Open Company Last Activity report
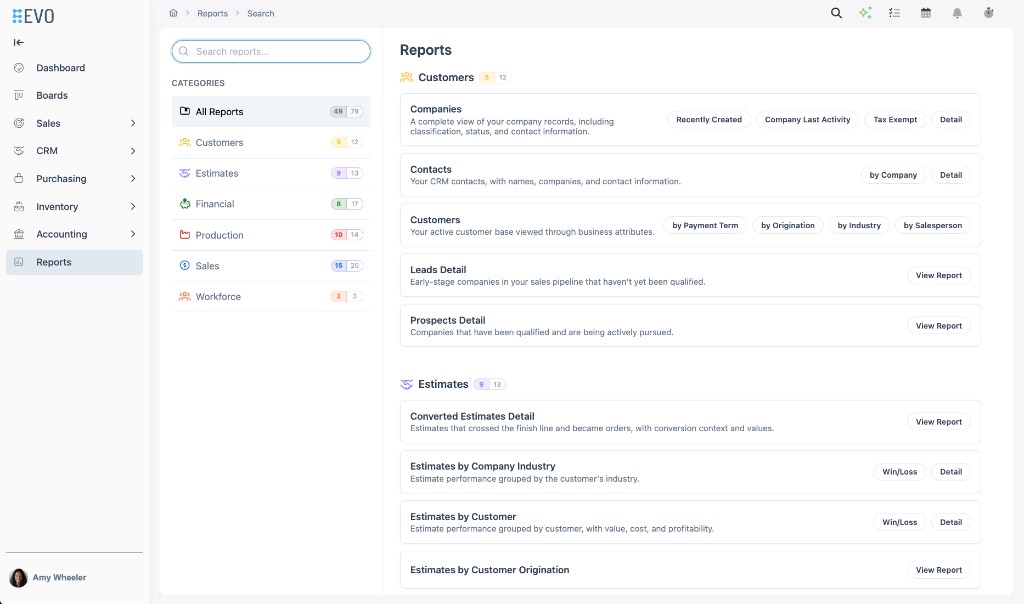This screenshot has width=1024, height=604. point(807,119)
